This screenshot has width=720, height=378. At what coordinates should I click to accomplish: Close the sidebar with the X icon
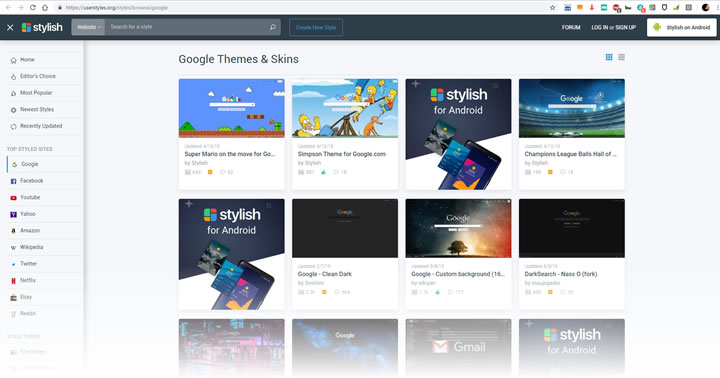(10, 28)
